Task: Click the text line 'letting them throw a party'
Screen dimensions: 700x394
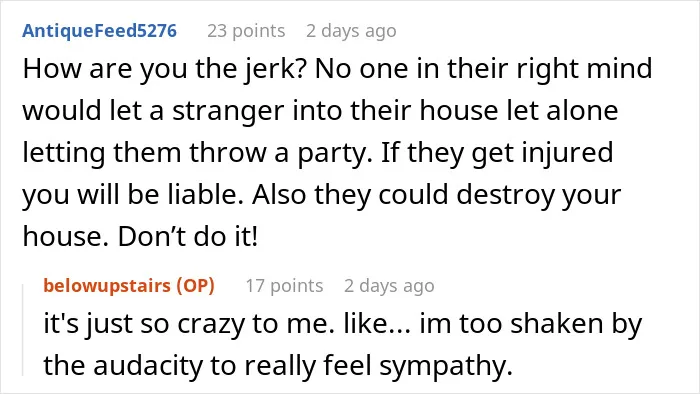Action: point(197,153)
